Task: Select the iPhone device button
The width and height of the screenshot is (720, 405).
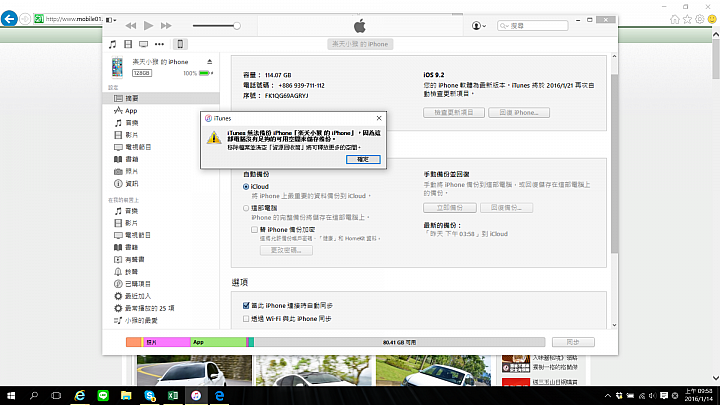Action: tap(180, 44)
